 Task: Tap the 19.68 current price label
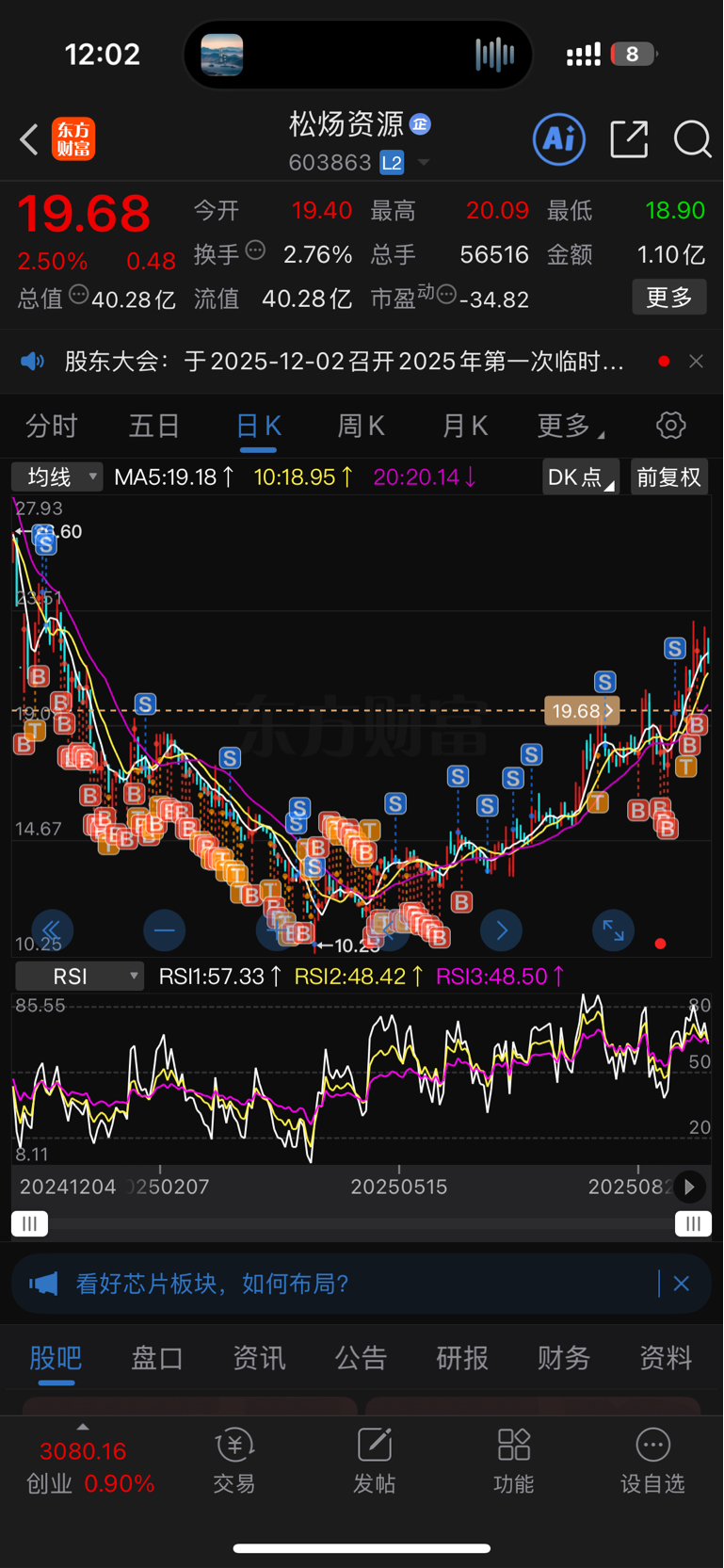(581, 710)
